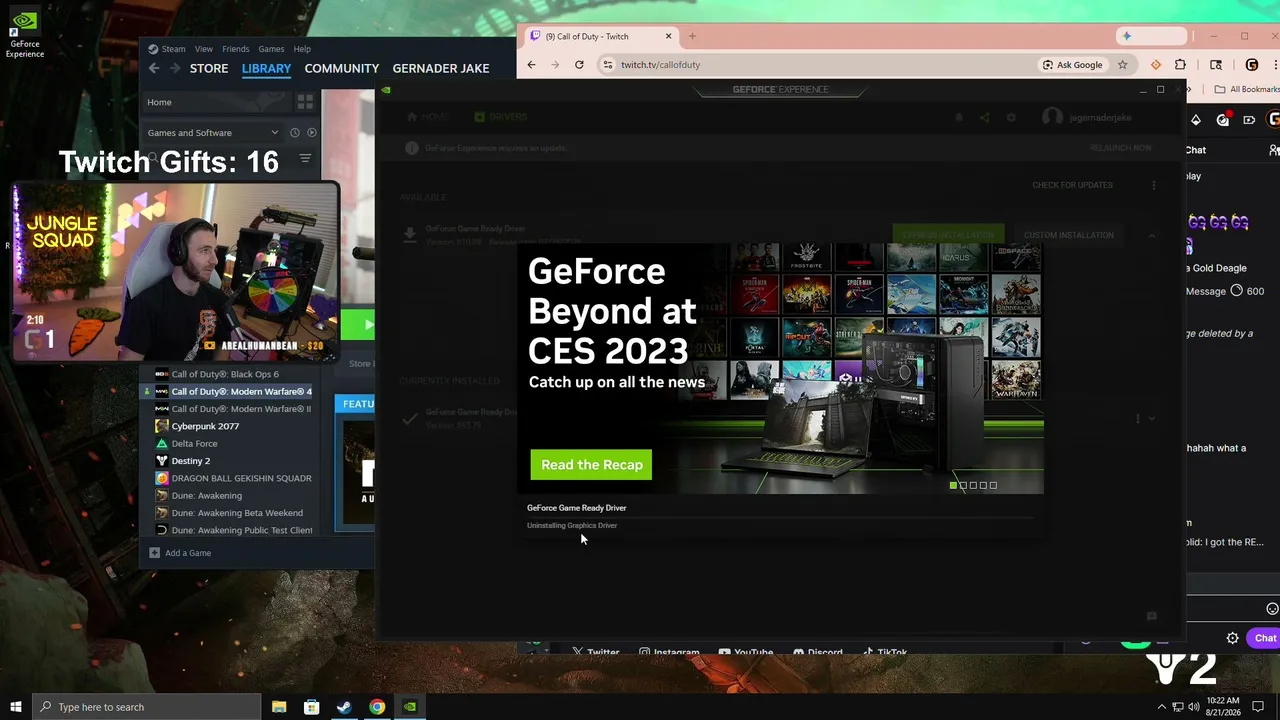Click the GeForce Experience share icon

coord(984,117)
